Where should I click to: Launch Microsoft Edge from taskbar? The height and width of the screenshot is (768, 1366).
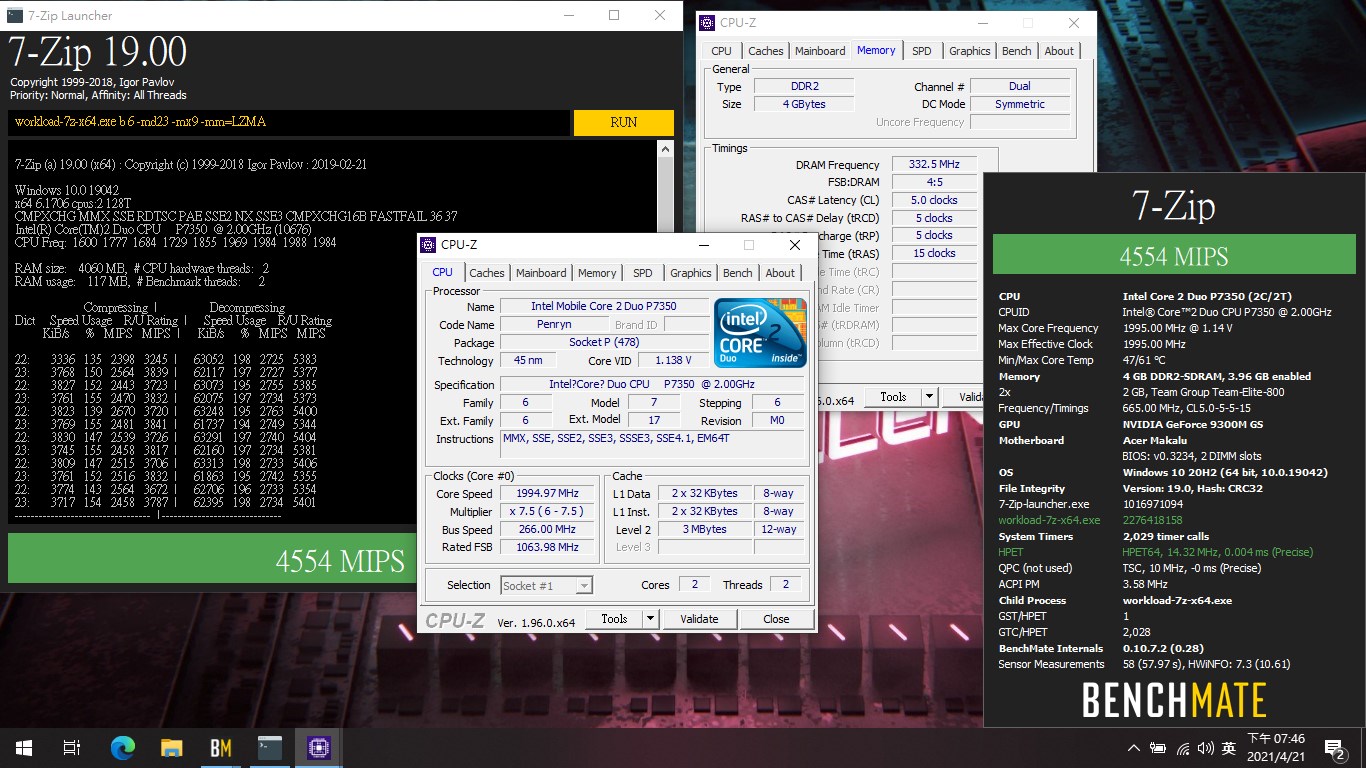click(122, 747)
